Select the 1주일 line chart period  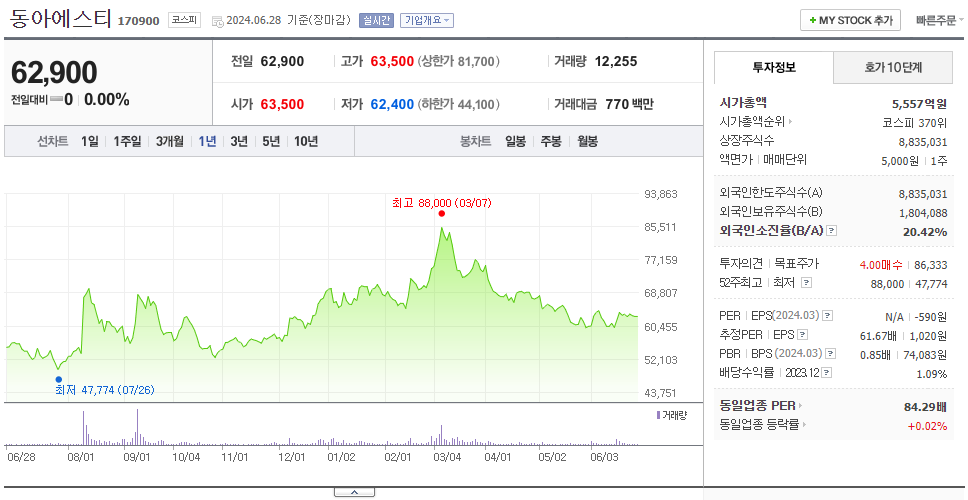point(127,141)
